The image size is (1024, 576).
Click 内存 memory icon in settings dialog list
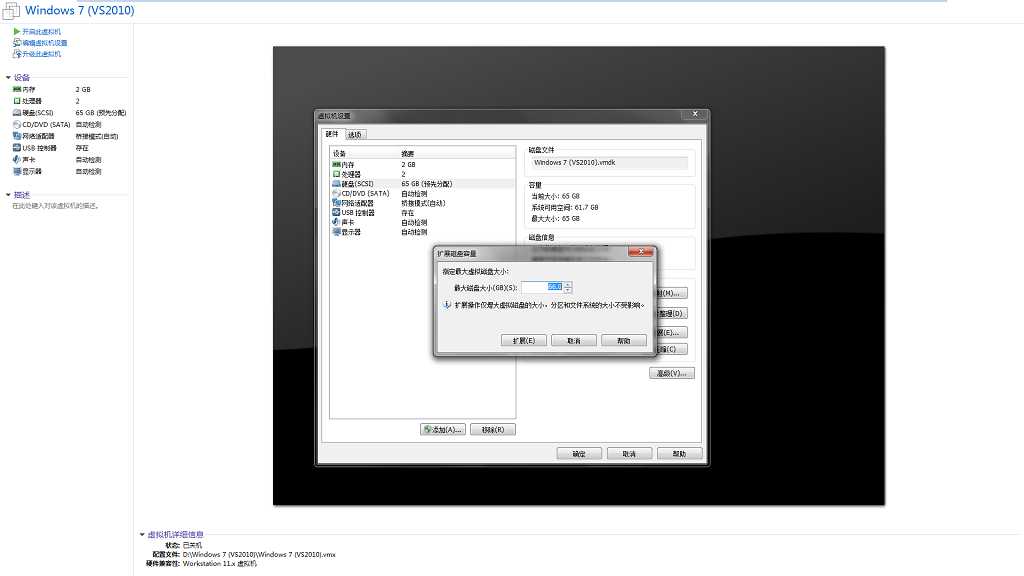tap(336, 165)
